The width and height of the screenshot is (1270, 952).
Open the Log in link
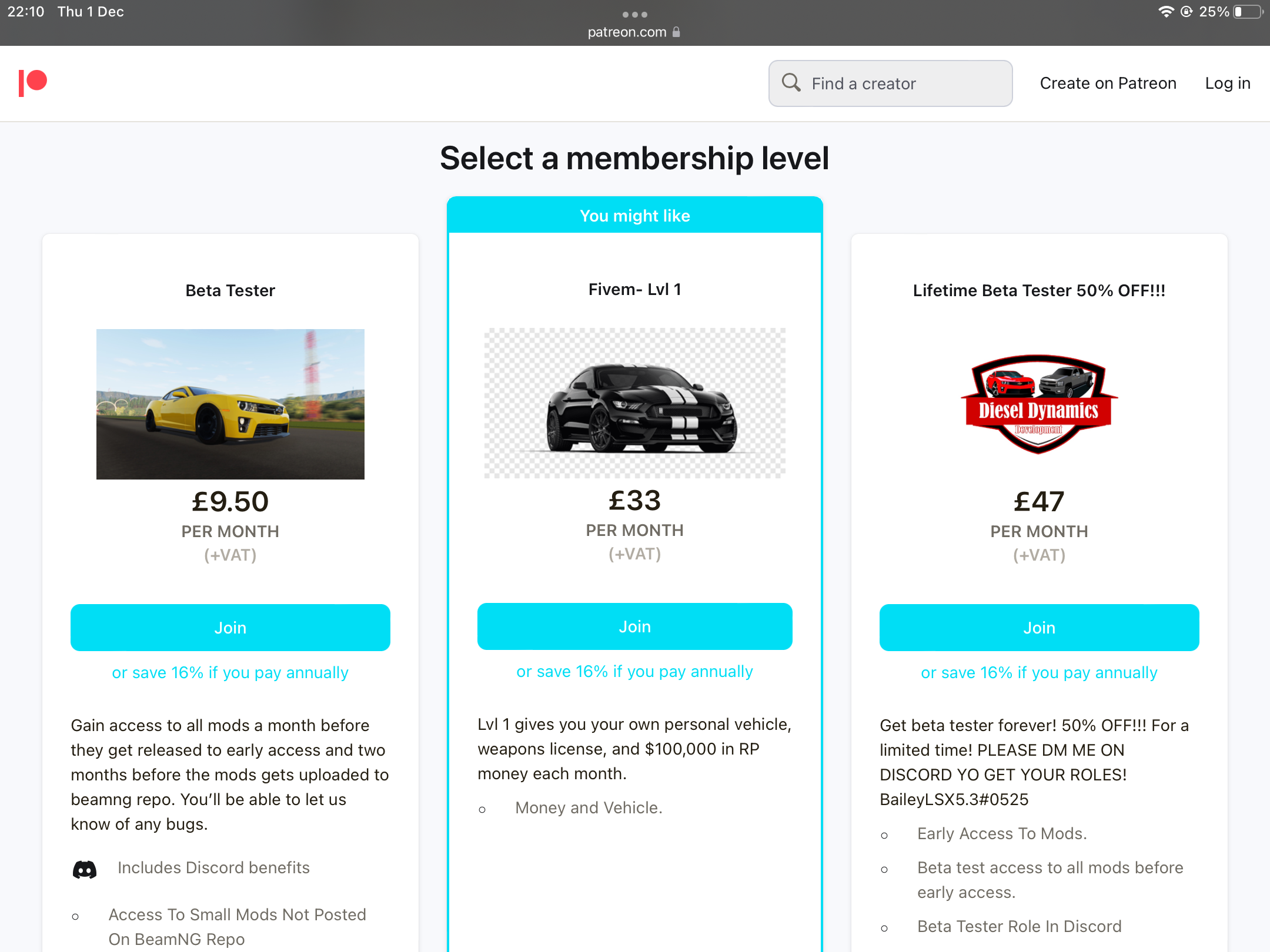tap(1228, 83)
